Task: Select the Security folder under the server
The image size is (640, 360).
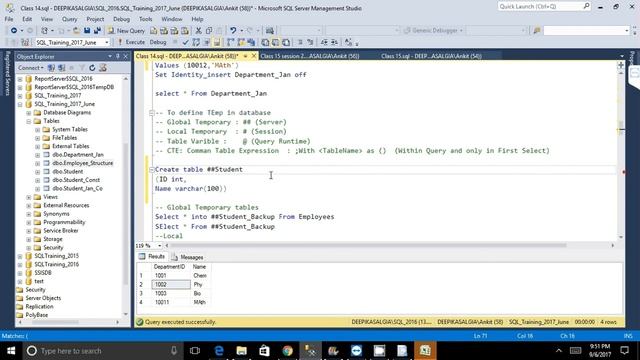Action: click(x=35, y=290)
